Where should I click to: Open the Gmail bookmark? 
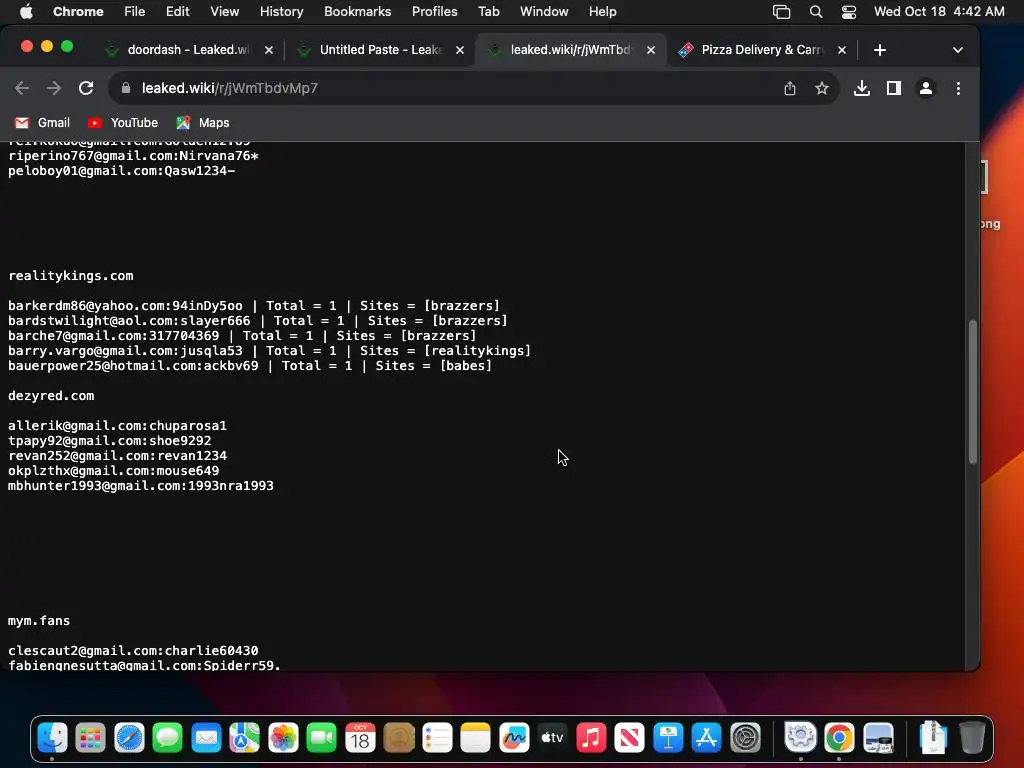[x=42, y=123]
